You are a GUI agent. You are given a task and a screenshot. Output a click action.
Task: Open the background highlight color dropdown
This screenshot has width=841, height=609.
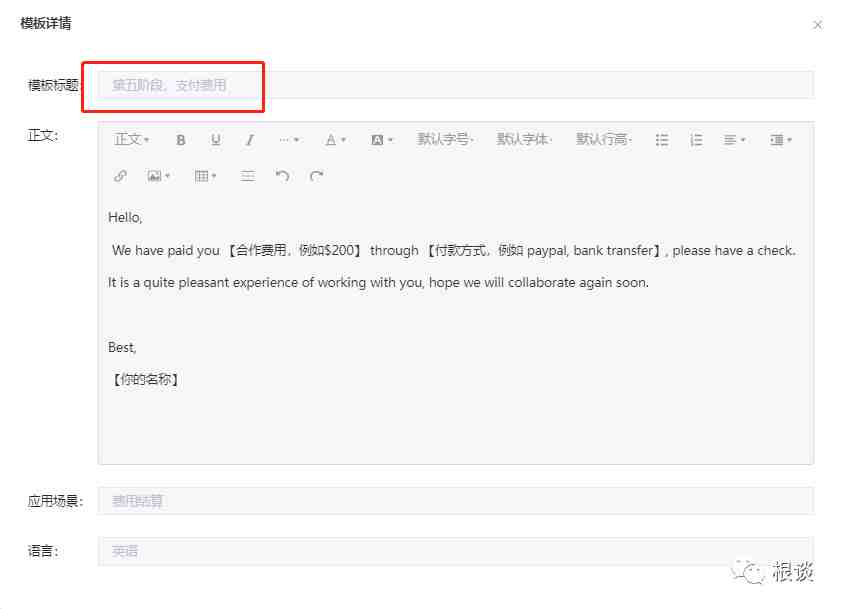(382, 140)
